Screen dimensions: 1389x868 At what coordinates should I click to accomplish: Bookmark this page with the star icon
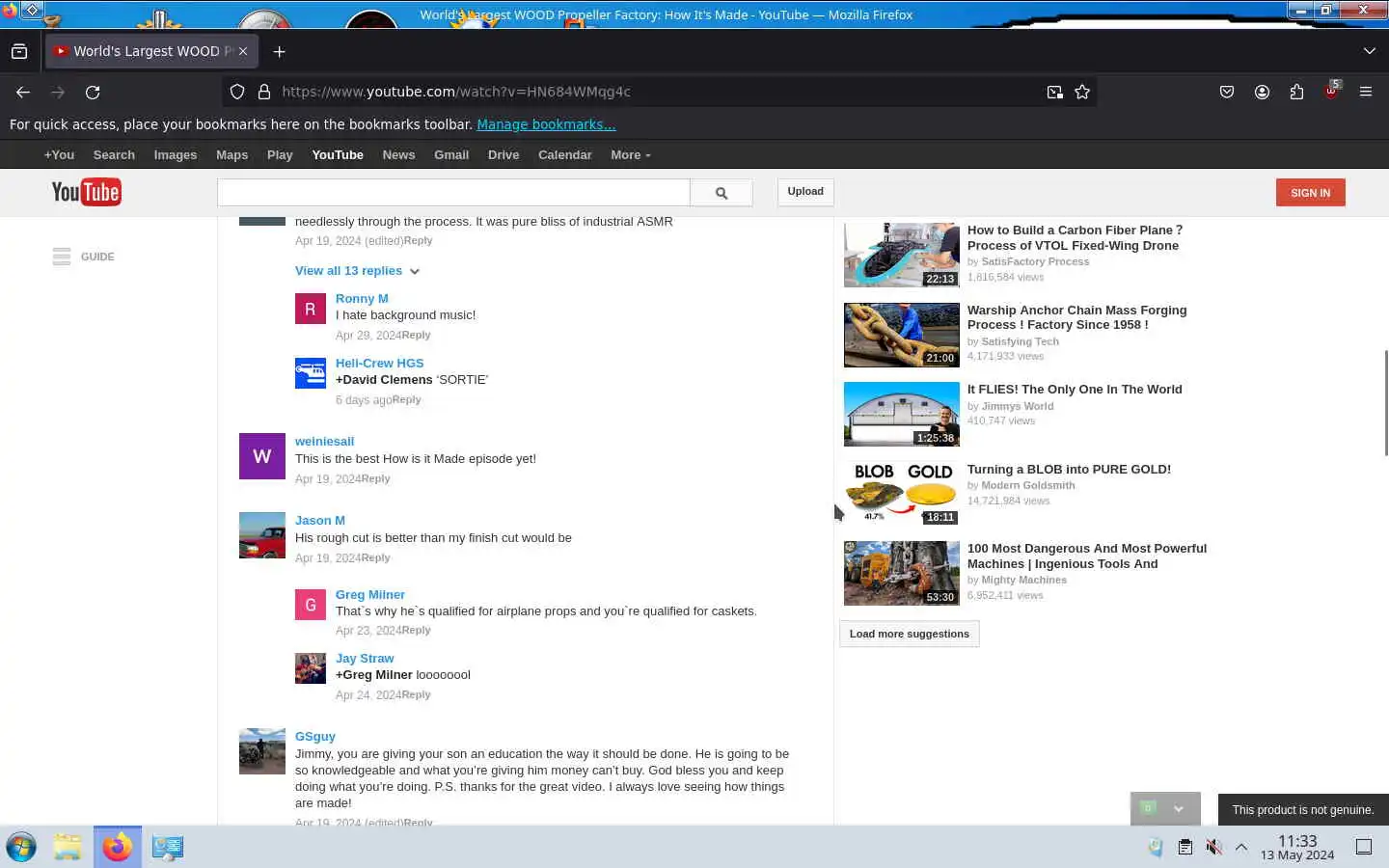pyautogui.click(x=1082, y=92)
